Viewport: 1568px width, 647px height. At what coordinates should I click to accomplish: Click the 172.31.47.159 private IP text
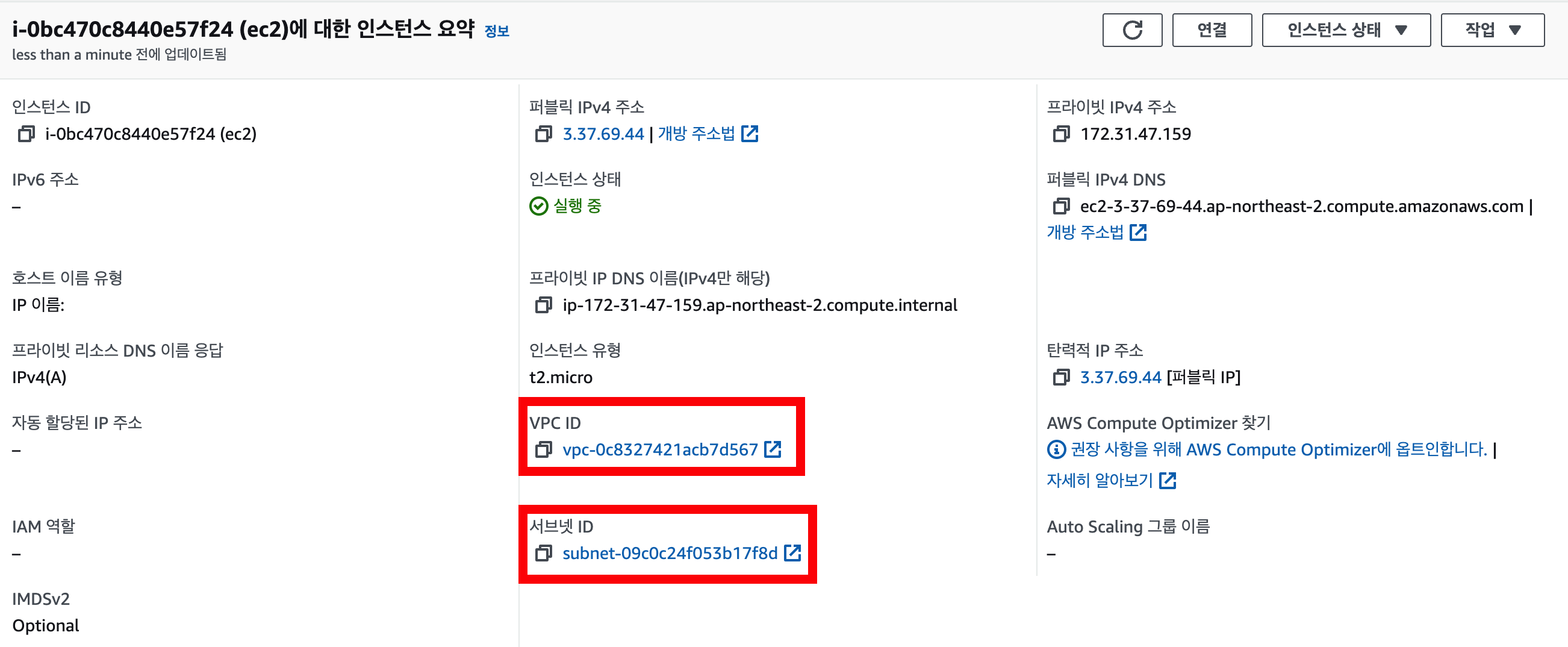point(1135,134)
